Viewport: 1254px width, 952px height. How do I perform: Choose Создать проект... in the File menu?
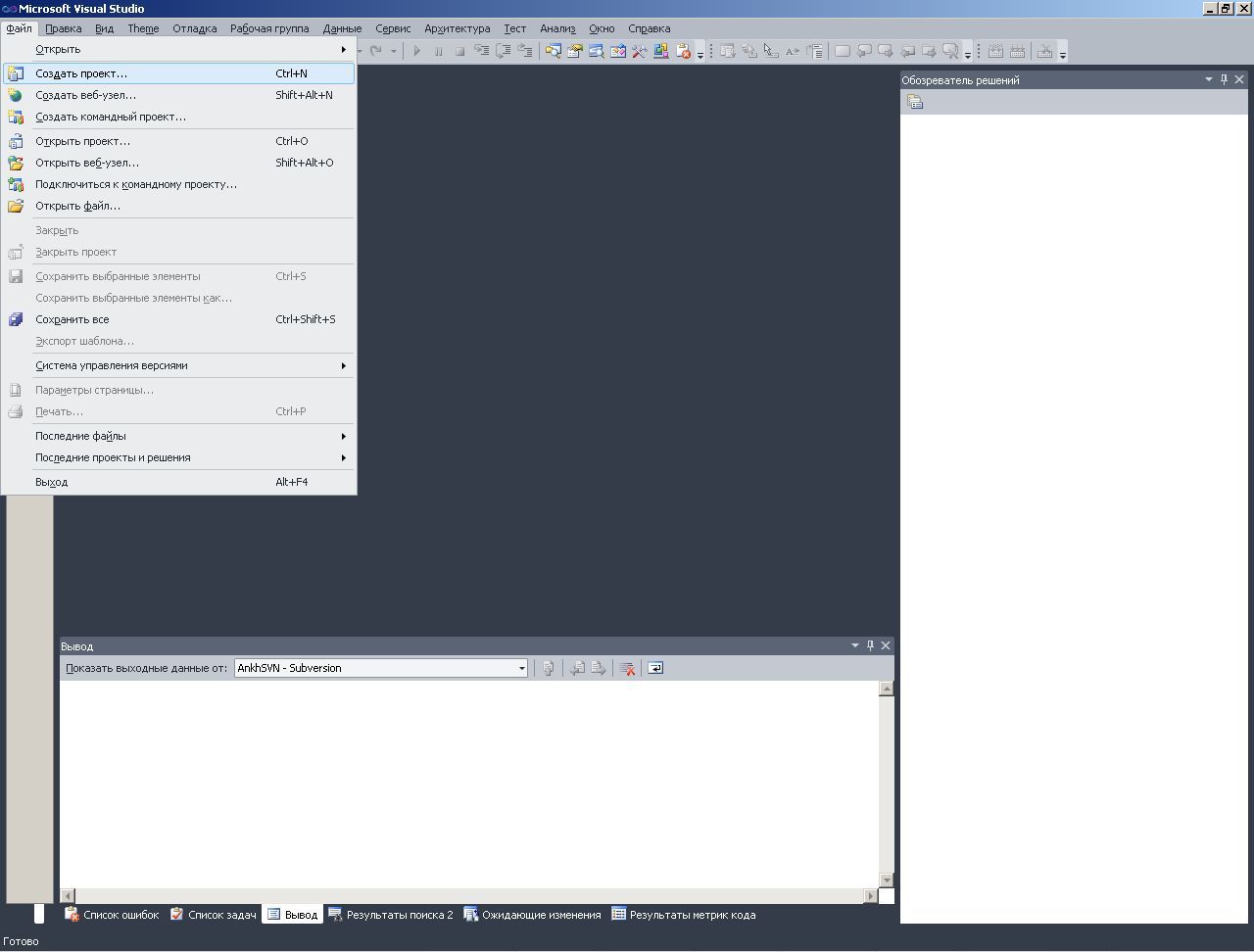[179, 73]
